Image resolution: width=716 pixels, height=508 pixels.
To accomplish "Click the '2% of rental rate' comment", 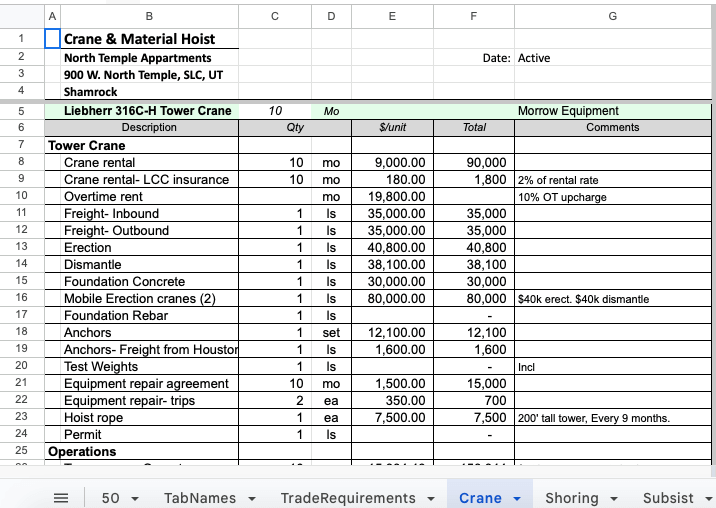I will pyautogui.click(x=612, y=180).
